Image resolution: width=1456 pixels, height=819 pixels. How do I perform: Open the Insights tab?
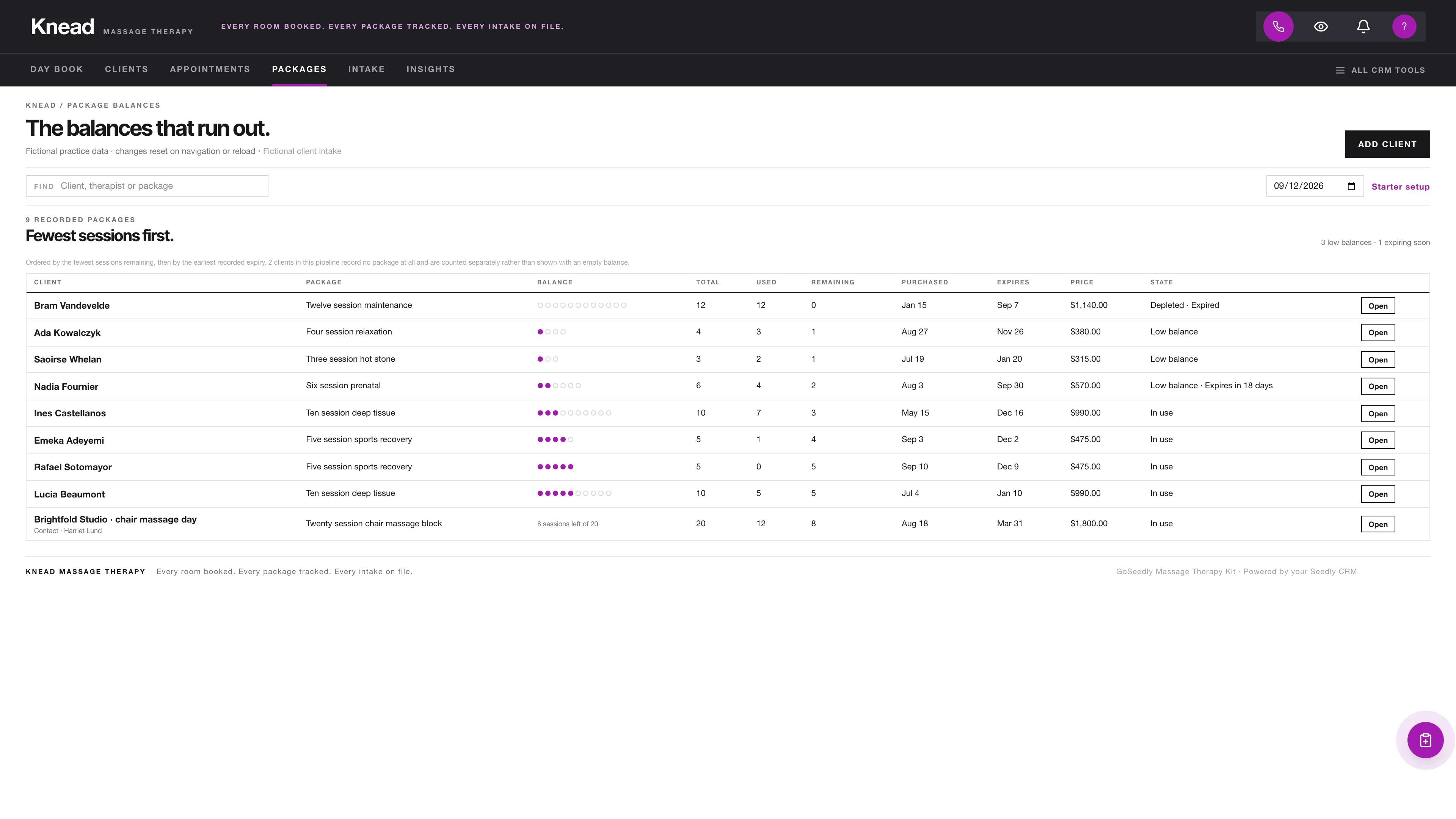431,69
